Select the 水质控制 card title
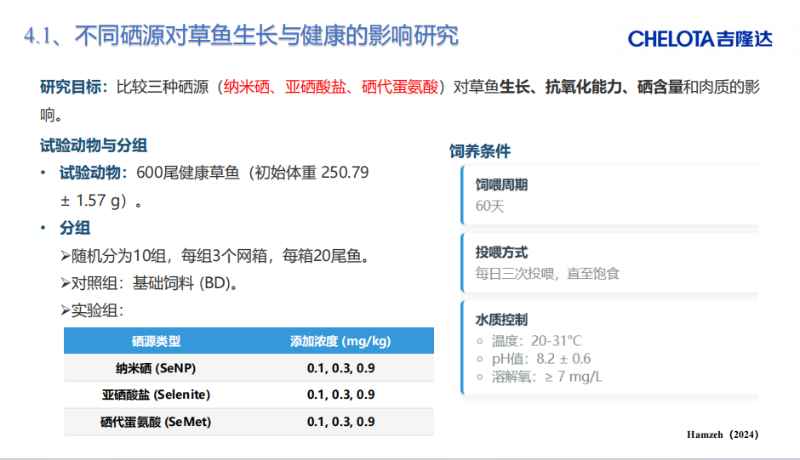The image size is (800, 460). [502, 320]
